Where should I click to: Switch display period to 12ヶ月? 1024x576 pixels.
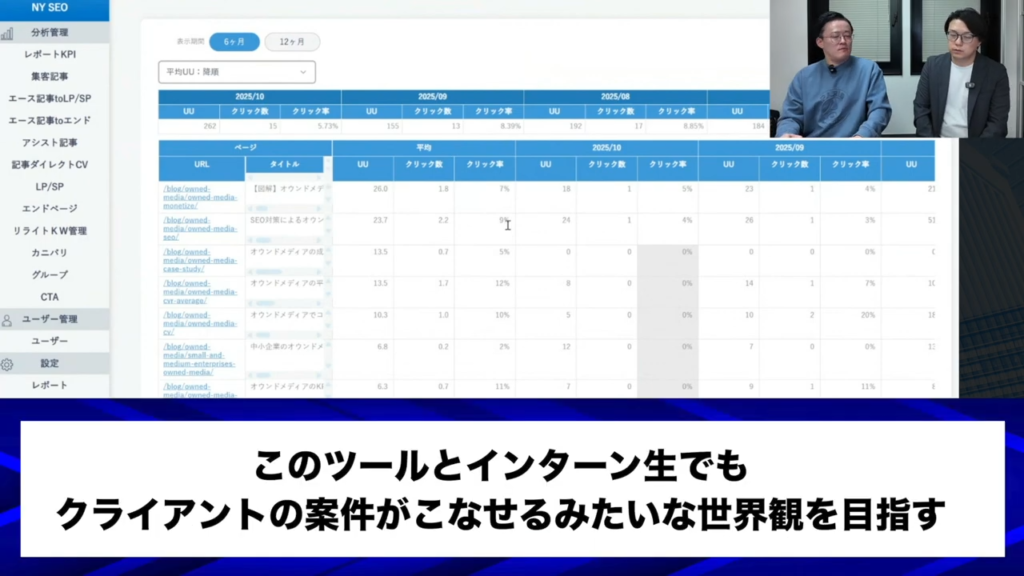292,42
